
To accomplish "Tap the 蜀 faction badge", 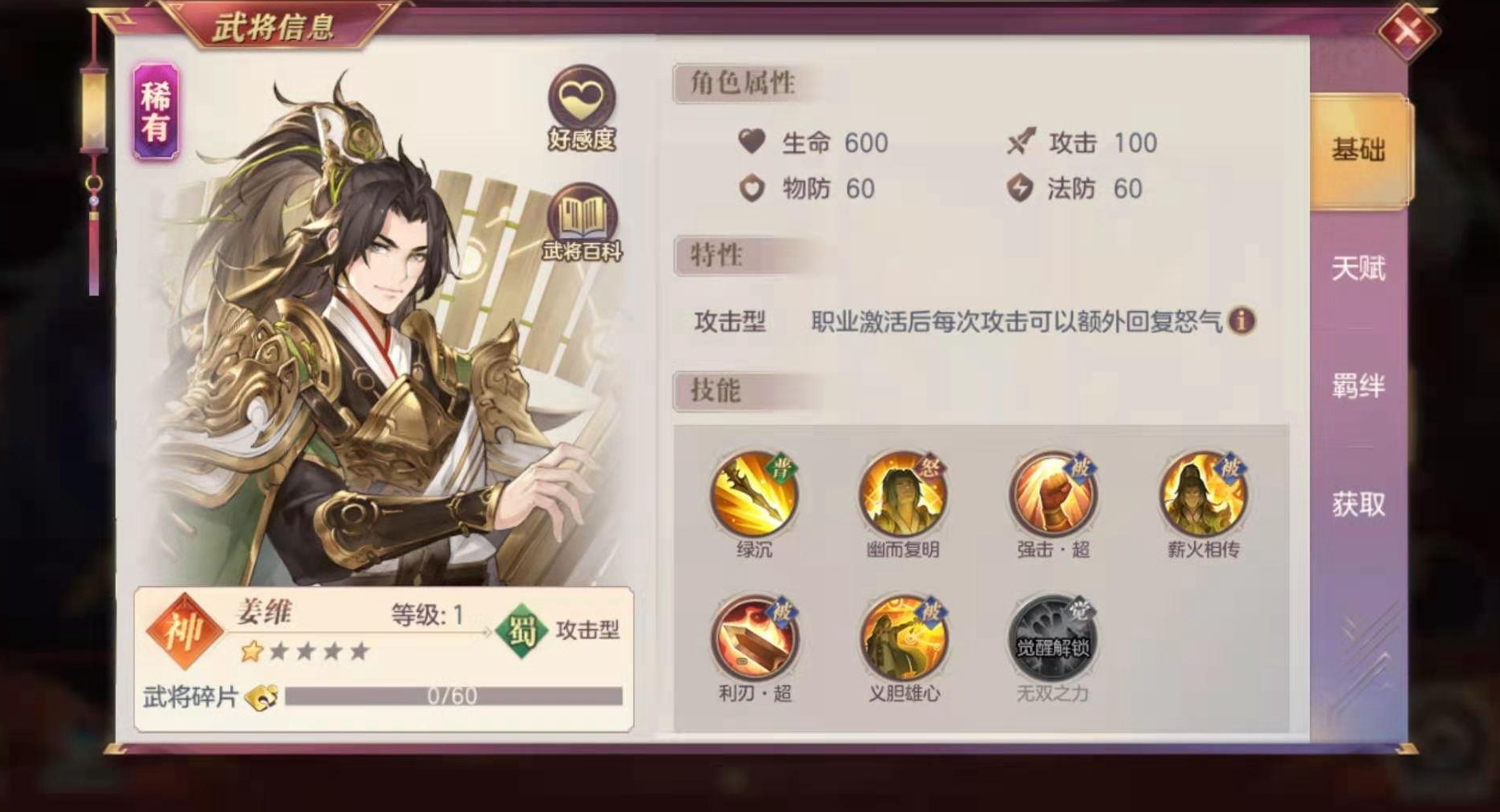I will tap(521, 630).
